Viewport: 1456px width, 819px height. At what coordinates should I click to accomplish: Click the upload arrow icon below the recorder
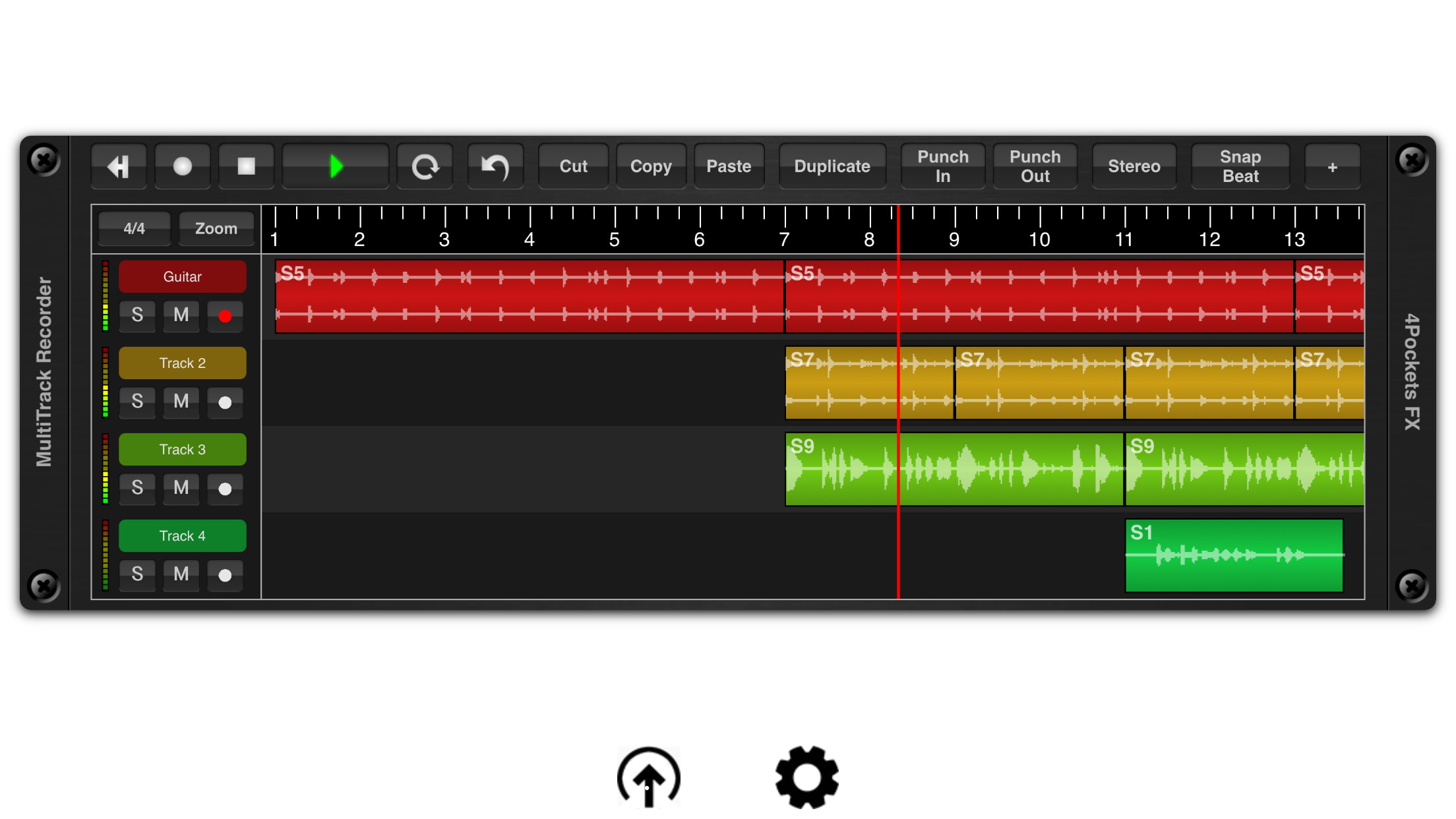point(648,777)
